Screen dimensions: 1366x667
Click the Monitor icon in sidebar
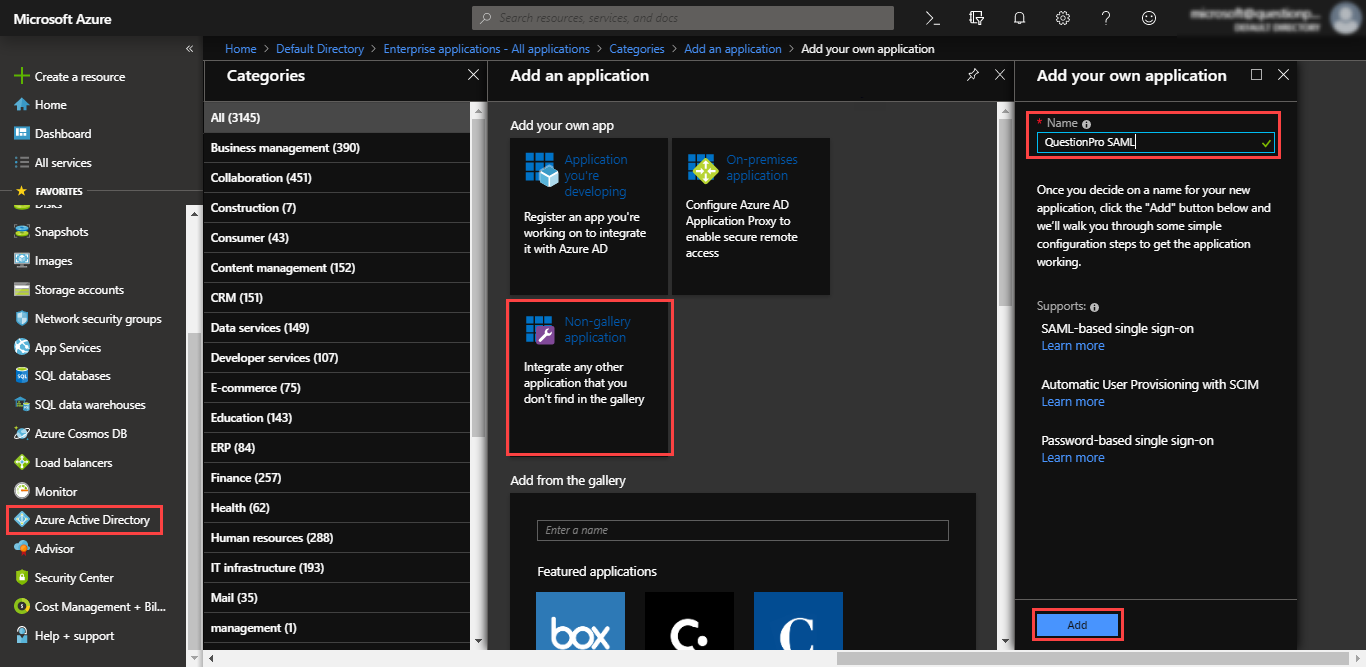tap(22, 491)
